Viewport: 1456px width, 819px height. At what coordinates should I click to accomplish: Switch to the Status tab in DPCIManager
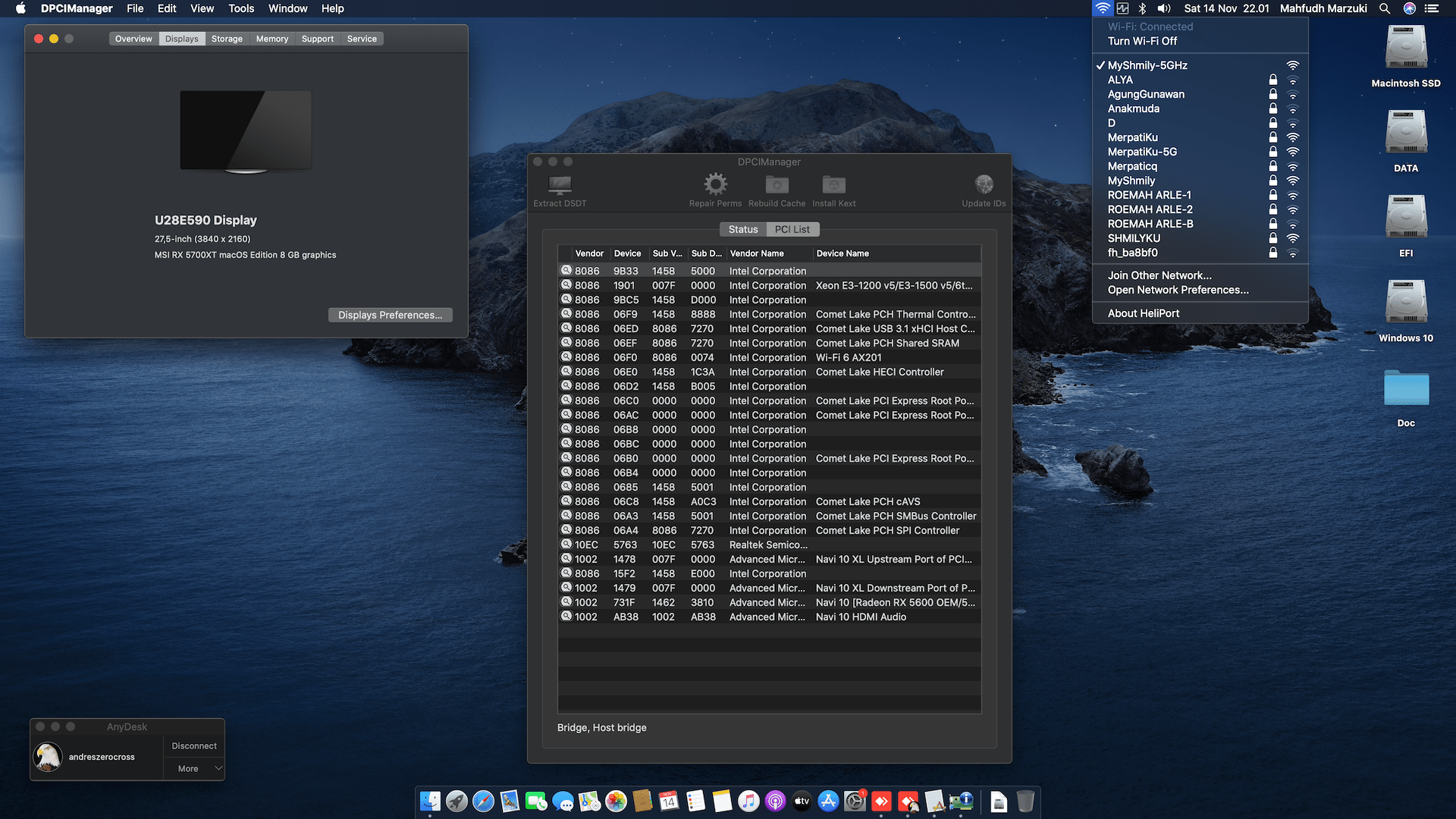click(x=743, y=229)
